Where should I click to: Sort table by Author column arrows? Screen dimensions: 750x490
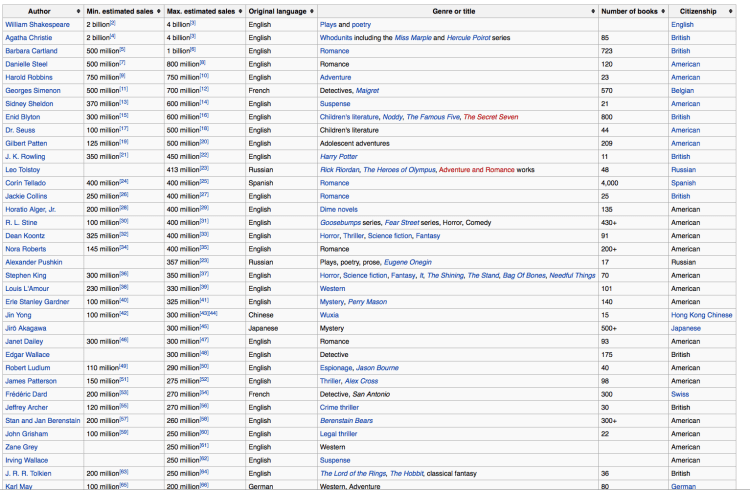[78, 11]
